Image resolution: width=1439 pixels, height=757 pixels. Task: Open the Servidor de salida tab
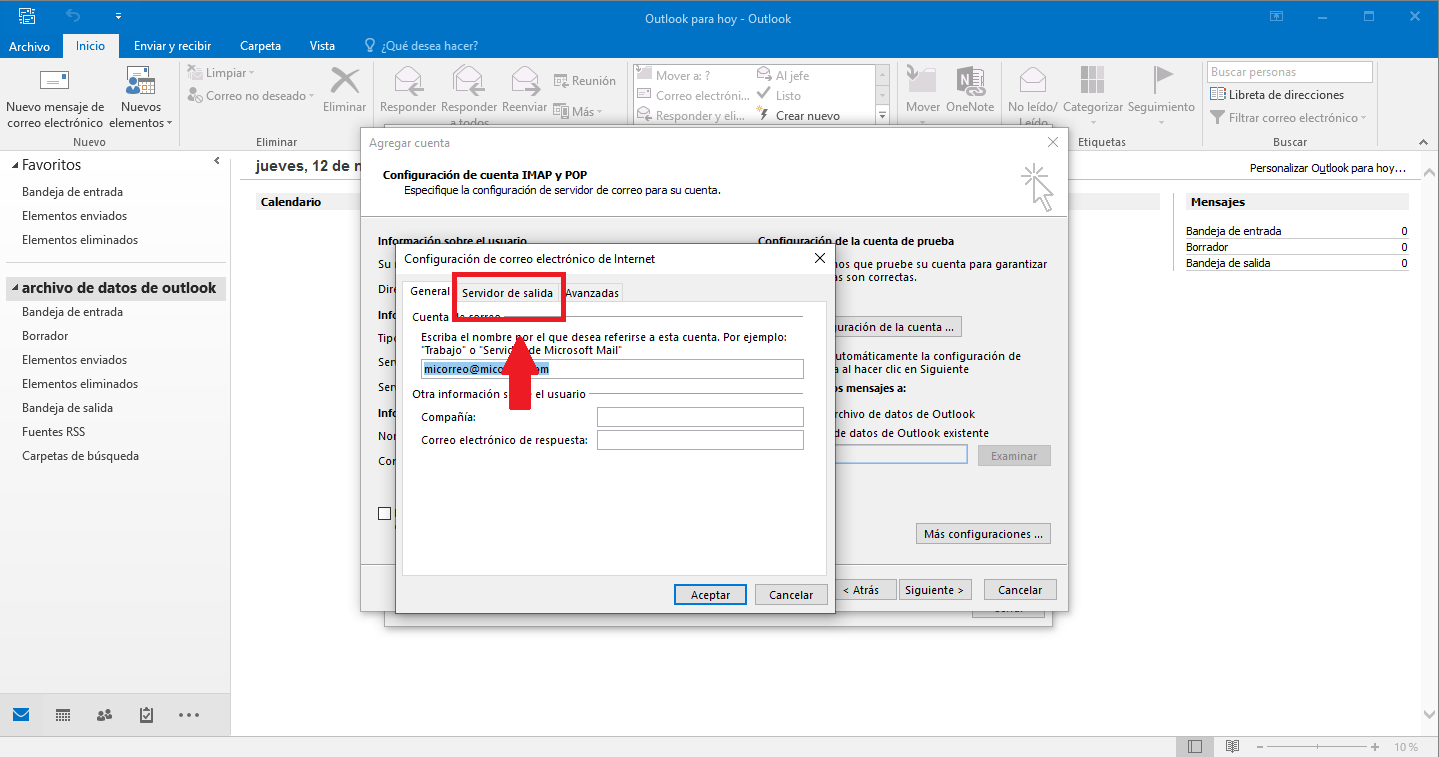pos(507,293)
